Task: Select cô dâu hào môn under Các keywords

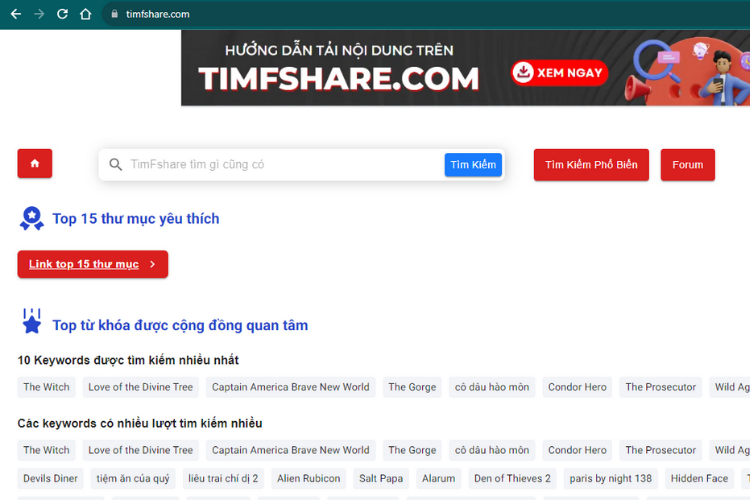Action: [x=492, y=450]
